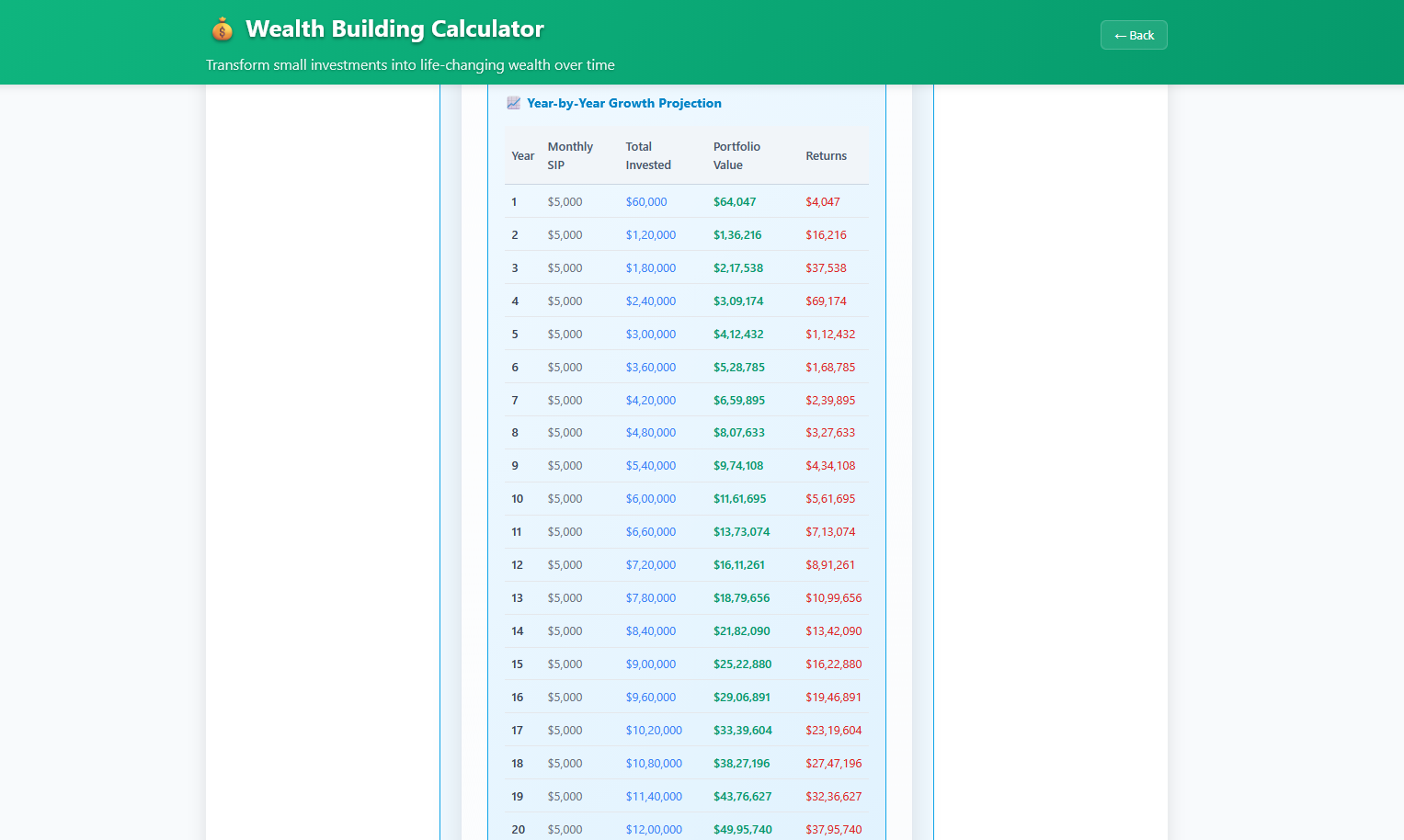Click the Monthly SIP column header
Viewport: 1404px width, 840px height.
point(570,155)
